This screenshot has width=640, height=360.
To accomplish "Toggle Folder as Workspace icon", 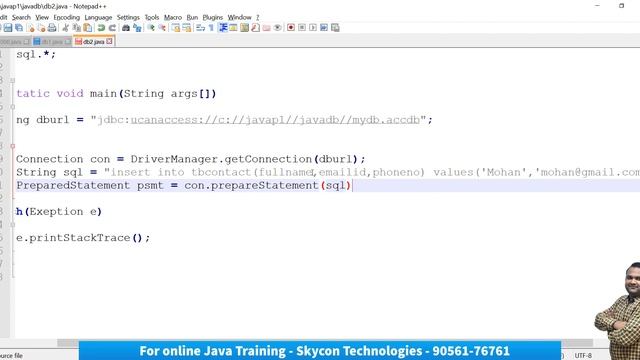I will click(266, 28).
